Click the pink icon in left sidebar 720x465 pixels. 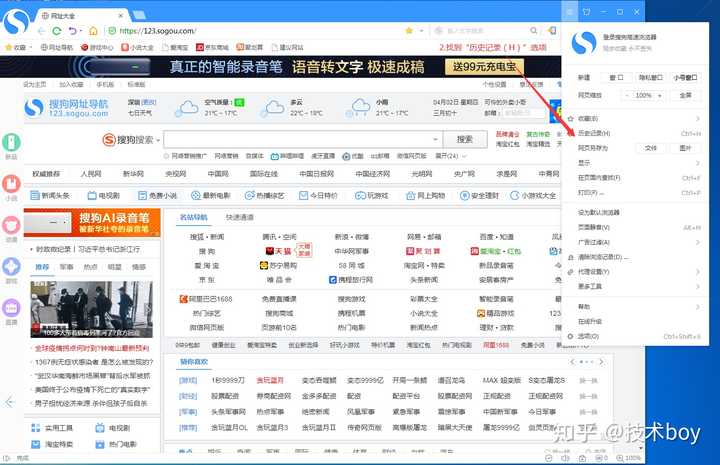pyautogui.click(x=11, y=225)
